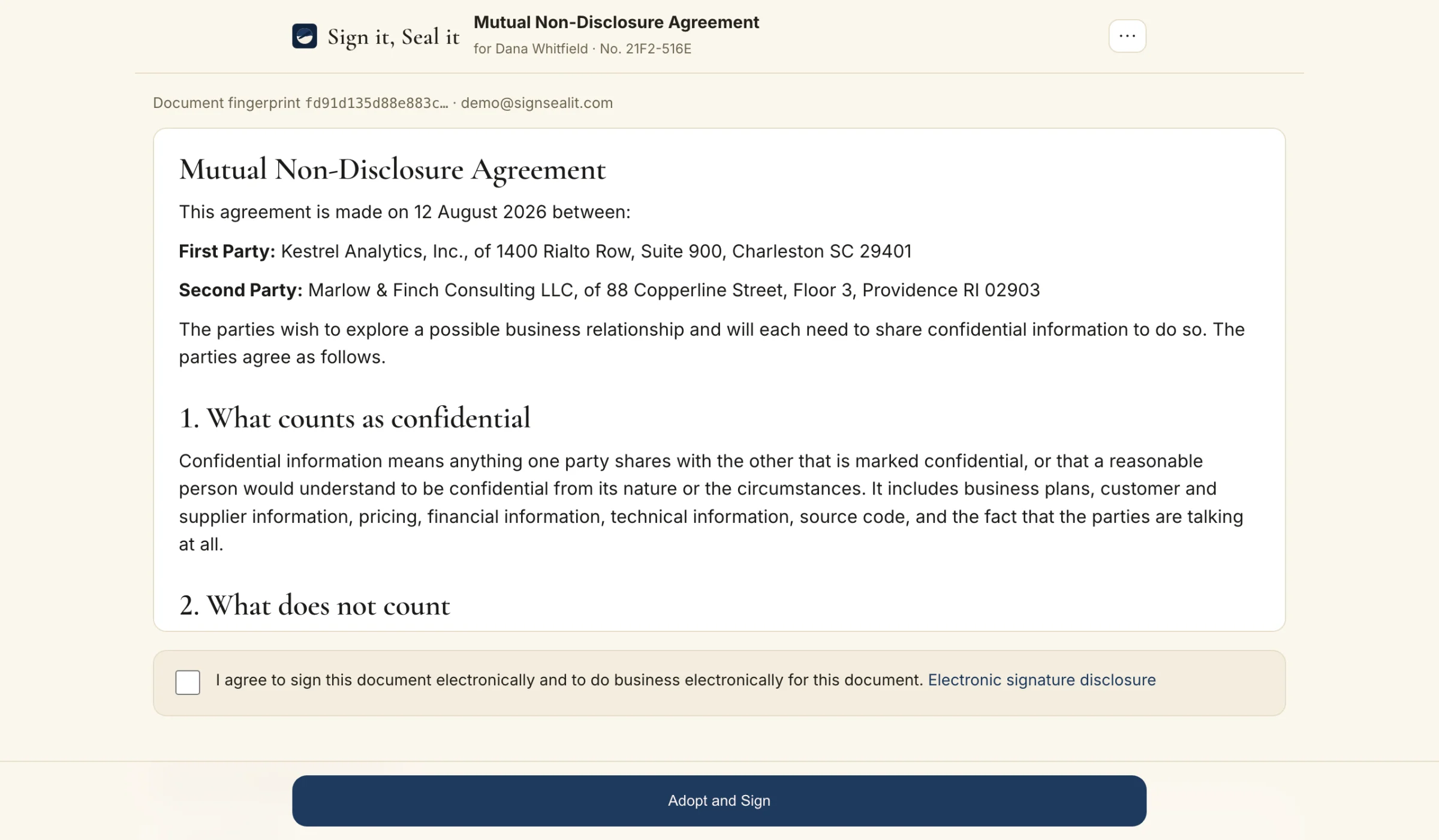Click the Sign it, Seal it logo icon
Screen dimensions: 1439x840
[304, 36]
